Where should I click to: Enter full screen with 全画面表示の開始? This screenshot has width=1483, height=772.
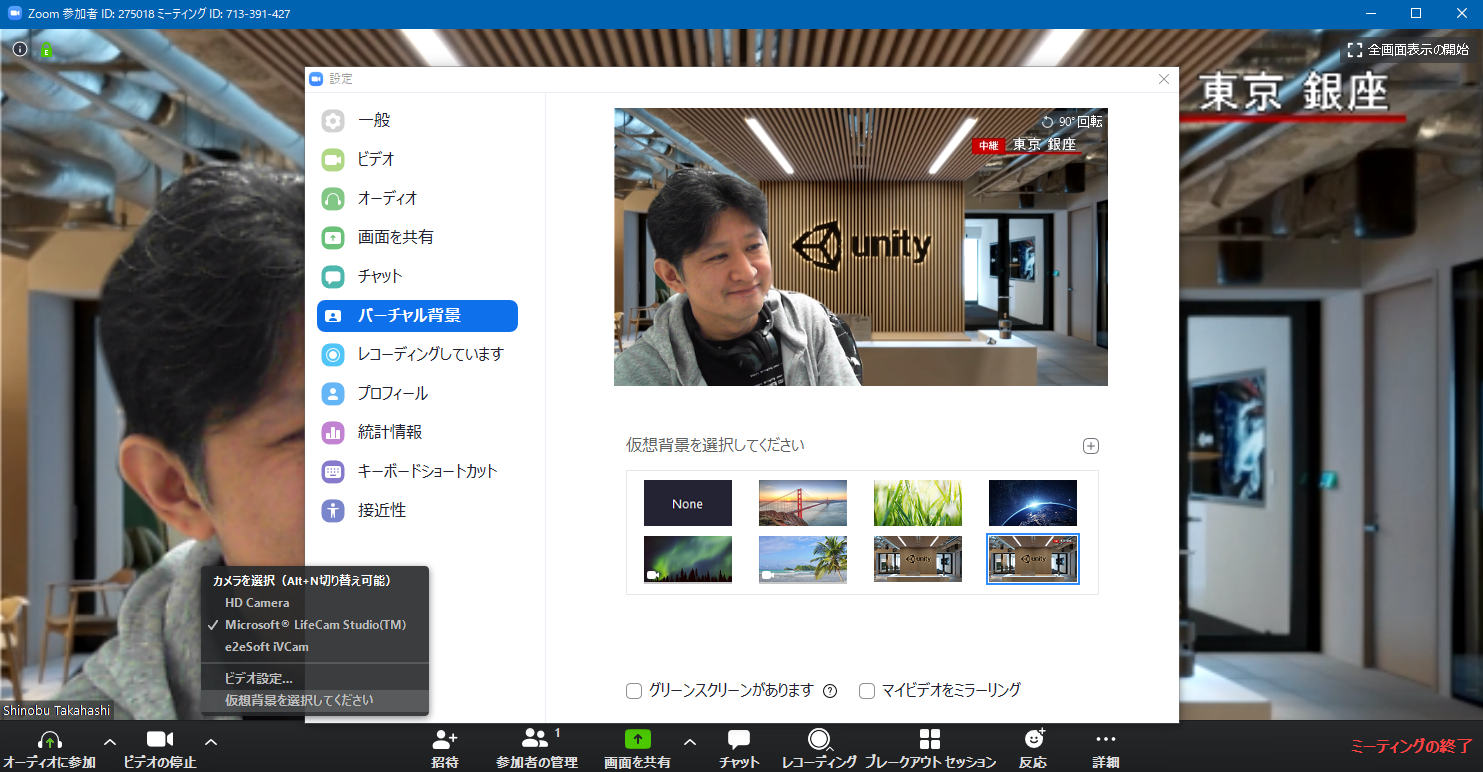pos(1409,49)
